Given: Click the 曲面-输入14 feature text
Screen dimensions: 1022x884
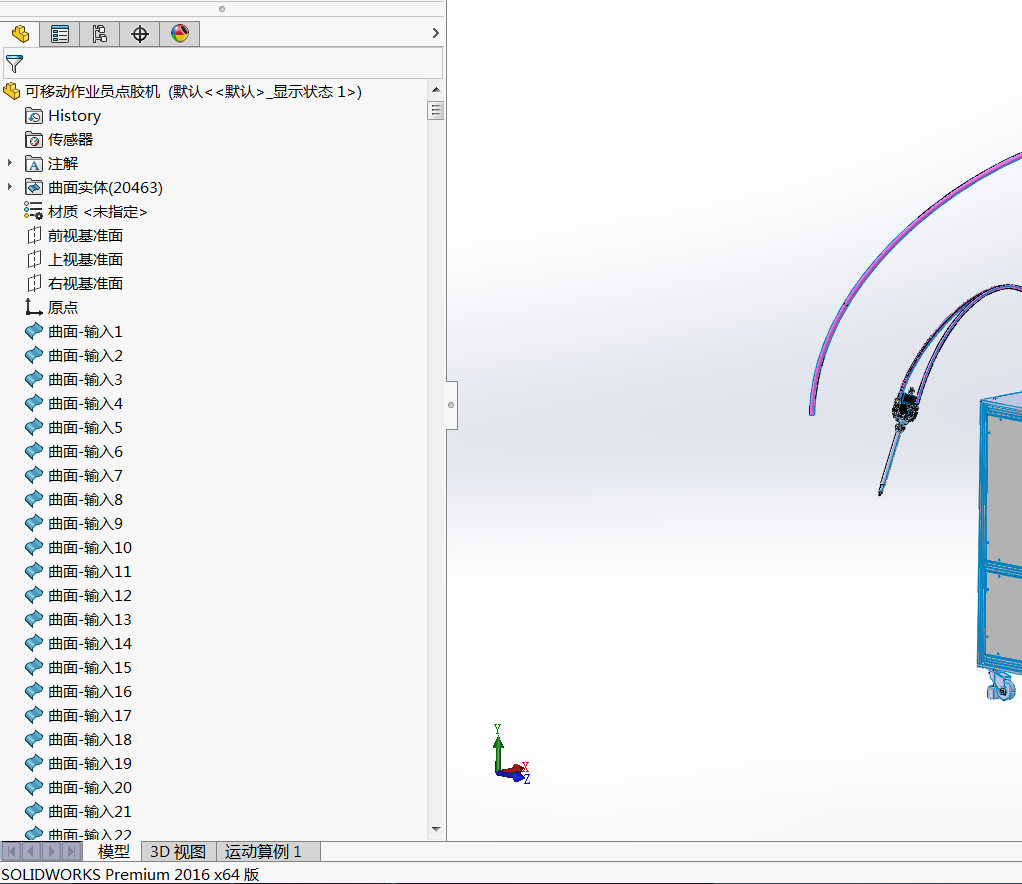Looking at the screenshot, I should pyautogui.click(x=90, y=643).
